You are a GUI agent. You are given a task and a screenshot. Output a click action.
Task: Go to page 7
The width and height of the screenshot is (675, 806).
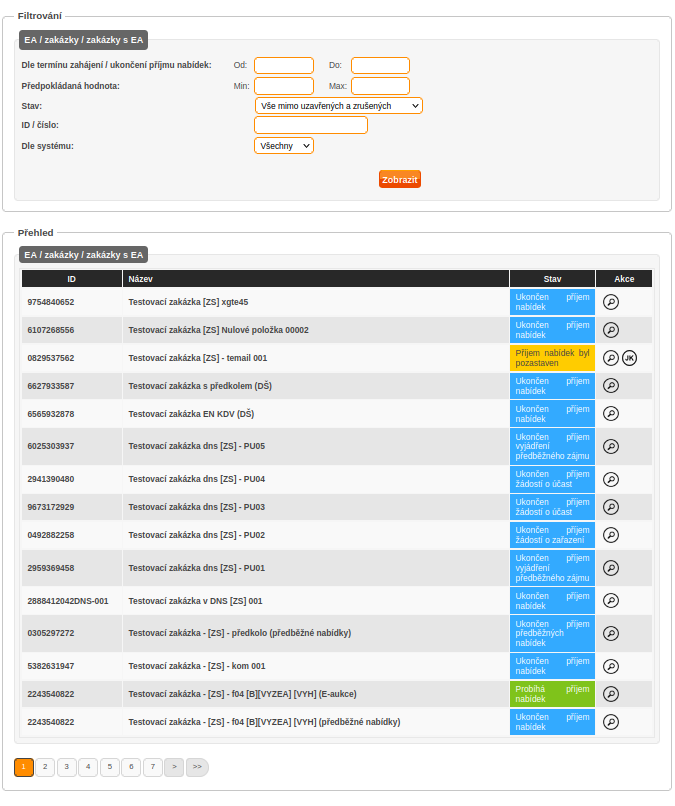point(153,767)
